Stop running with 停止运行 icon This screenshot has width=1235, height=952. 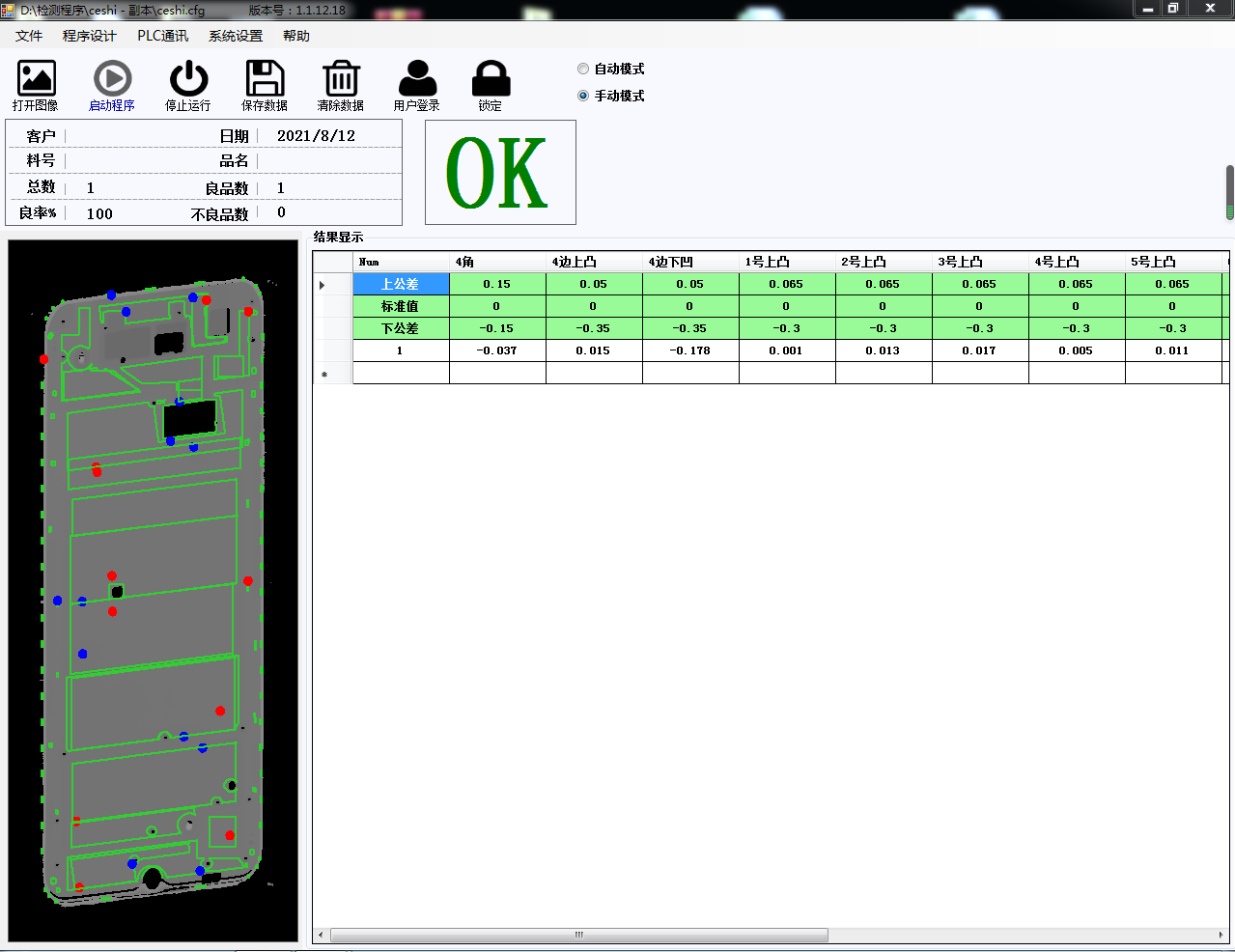point(188,86)
